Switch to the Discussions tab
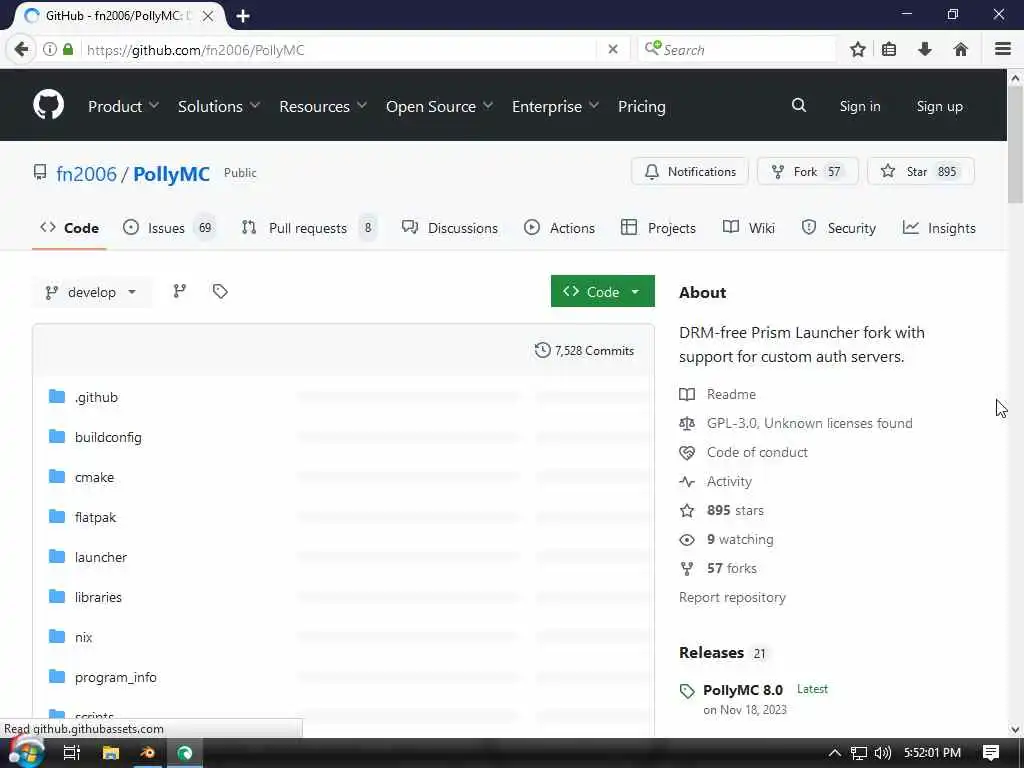This screenshot has width=1024, height=768. point(449,228)
